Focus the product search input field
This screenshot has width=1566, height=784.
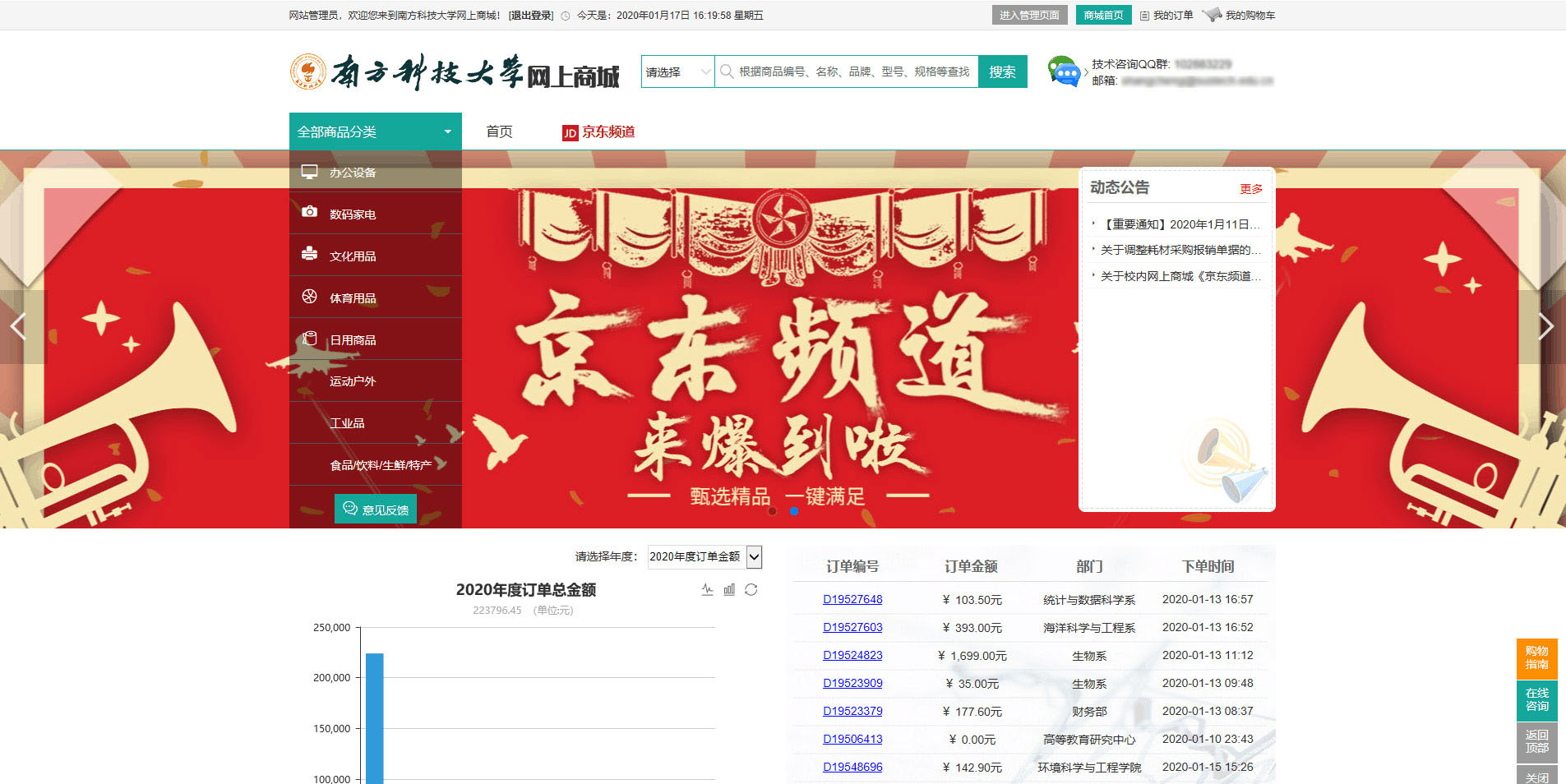click(847, 71)
